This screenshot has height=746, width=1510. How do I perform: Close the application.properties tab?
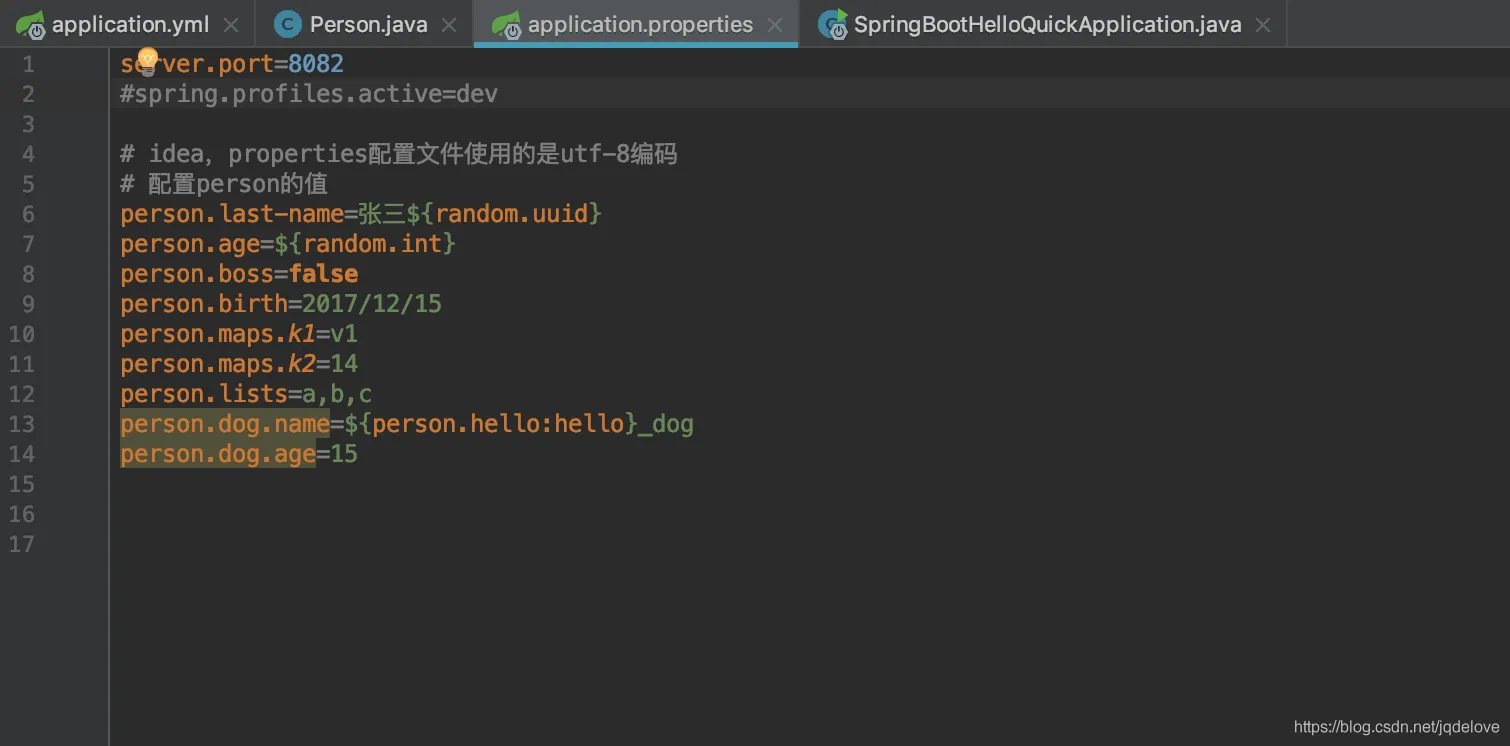tap(775, 25)
